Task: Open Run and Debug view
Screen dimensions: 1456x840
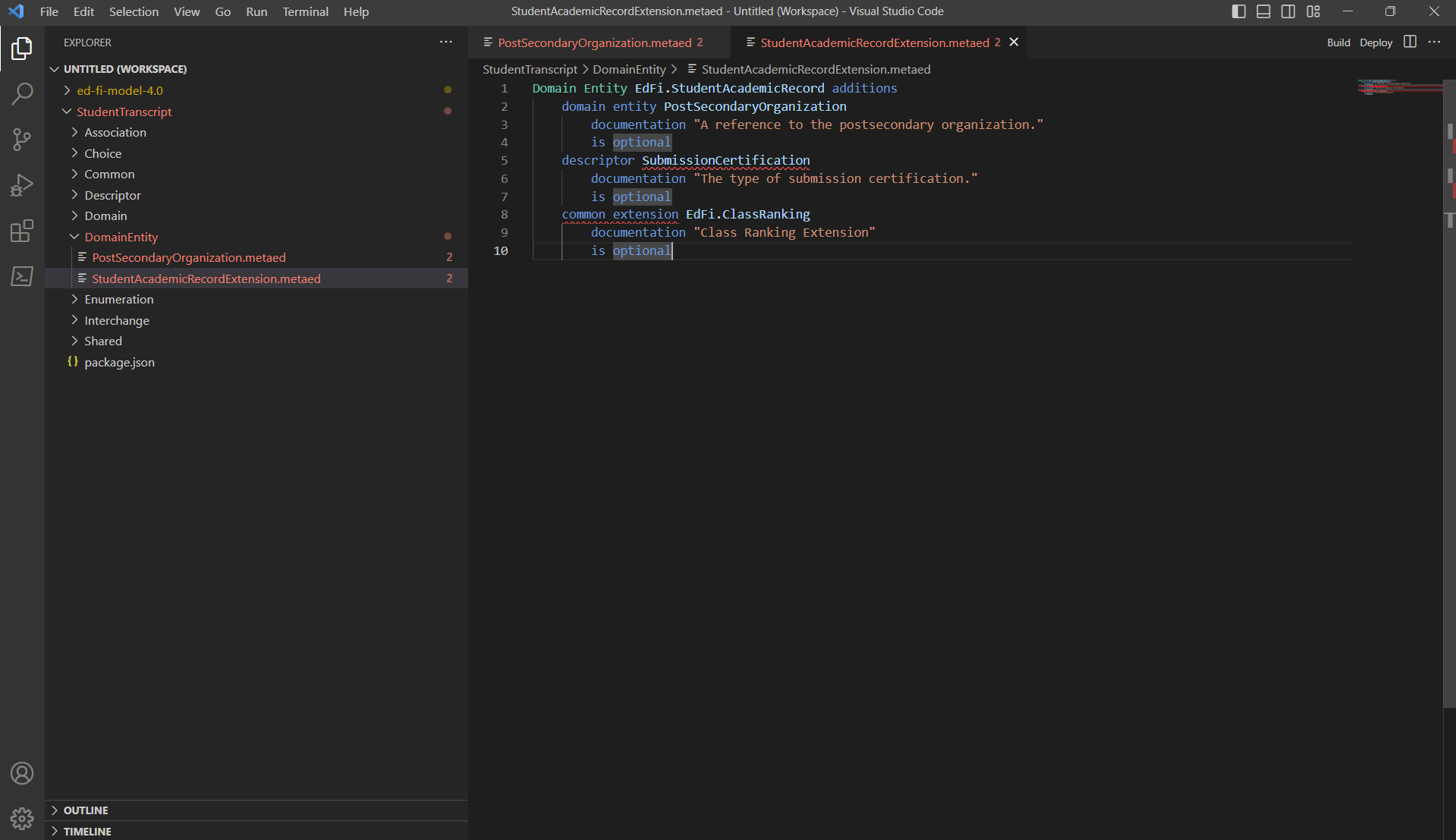Action: click(22, 185)
